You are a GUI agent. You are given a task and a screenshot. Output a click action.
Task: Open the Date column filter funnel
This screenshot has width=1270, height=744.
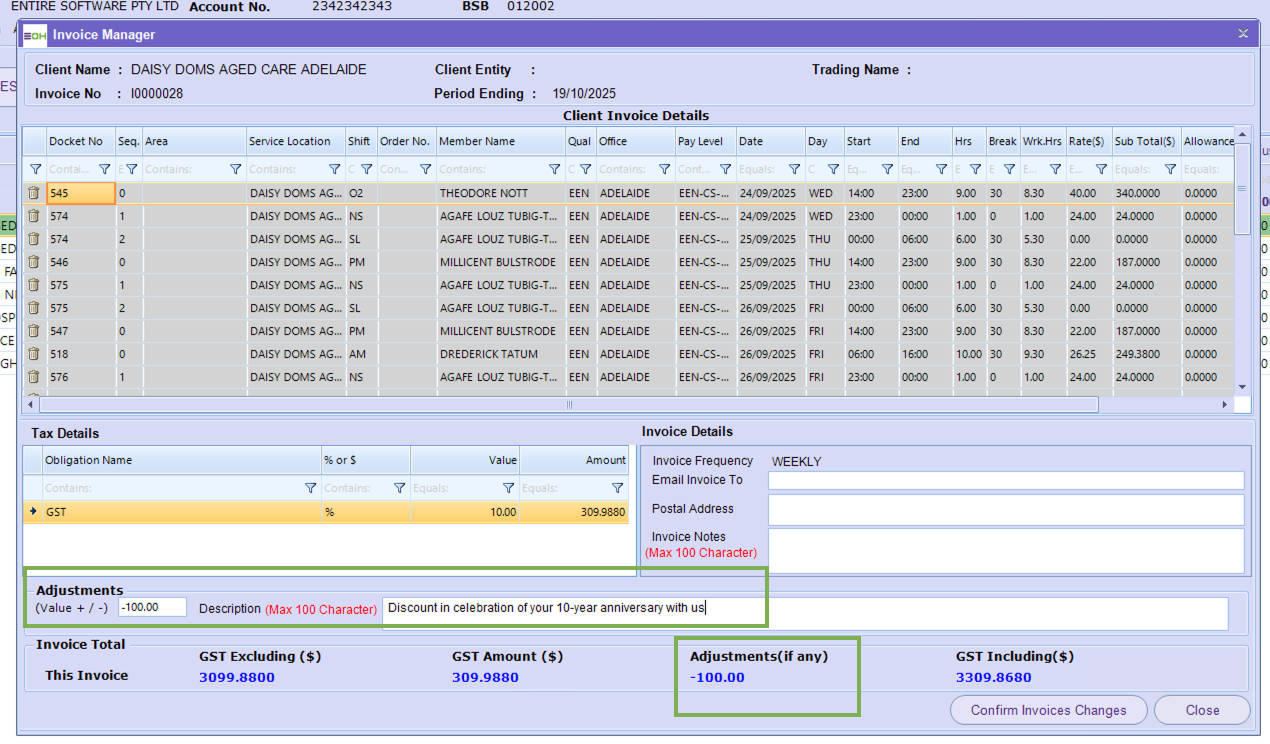[x=794, y=169]
